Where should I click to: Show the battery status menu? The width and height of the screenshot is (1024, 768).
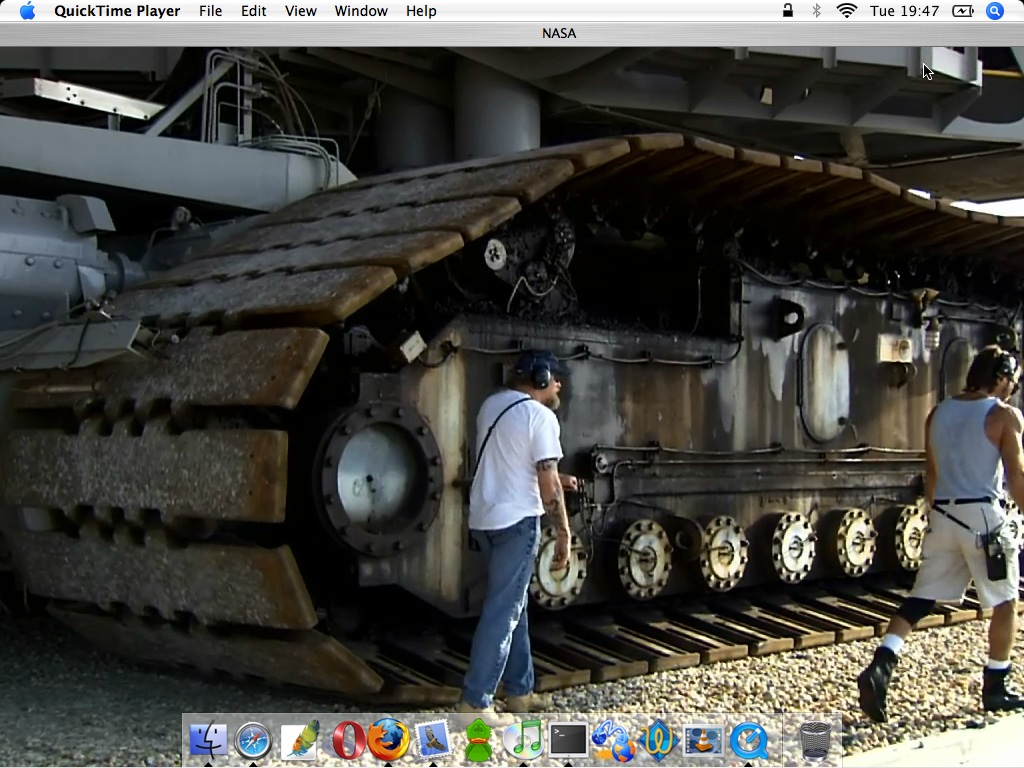click(962, 11)
